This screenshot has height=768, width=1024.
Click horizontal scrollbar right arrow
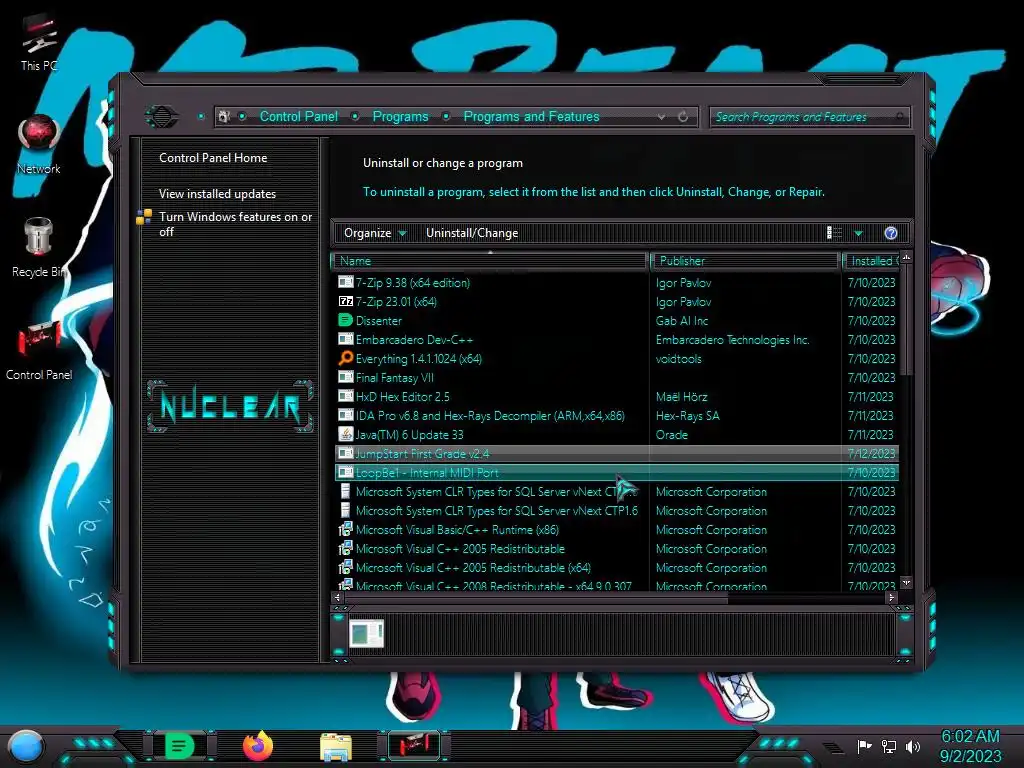click(x=891, y=597)
